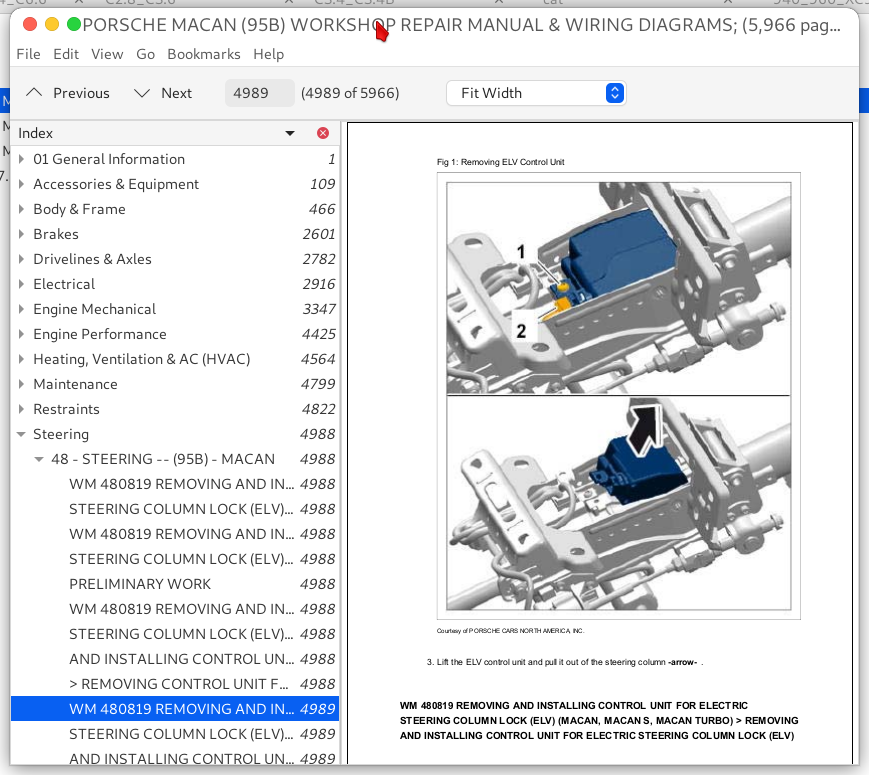869x775 pixels.
Task: Open the View menu
Action: tap(107, 54)
